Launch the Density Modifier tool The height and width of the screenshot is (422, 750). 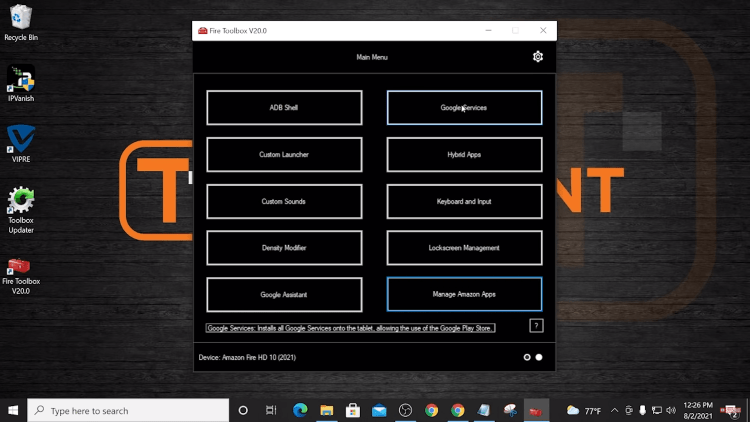(284, 248)
